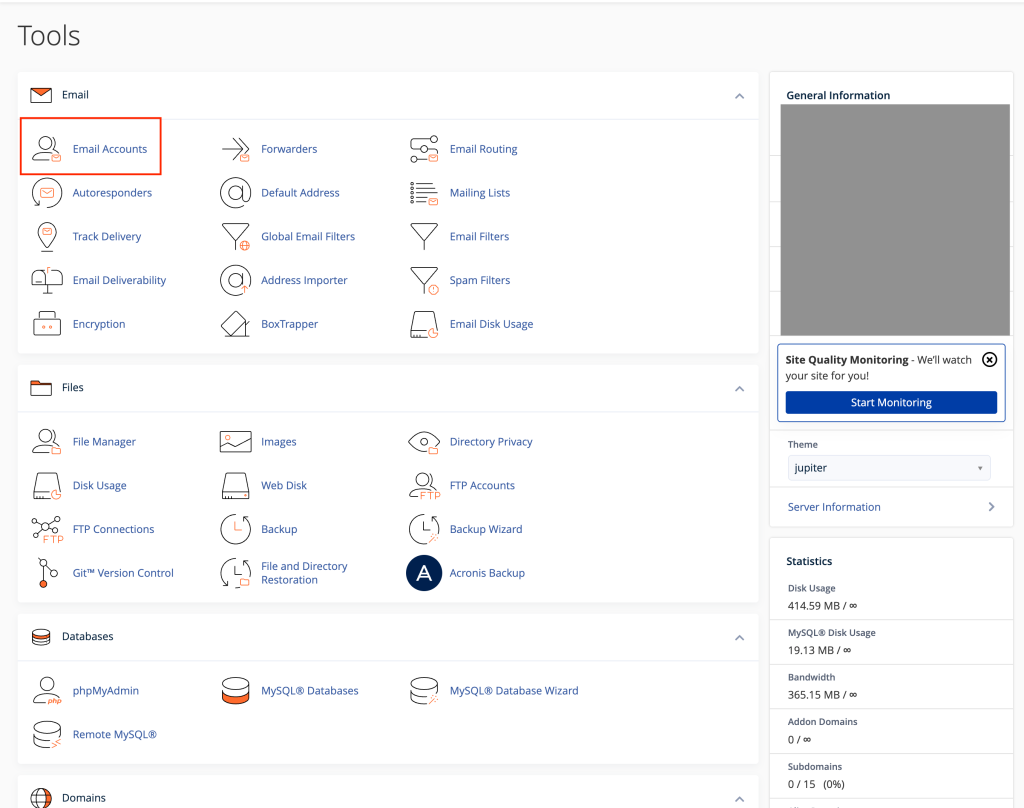Open the Git™ Version Control link text
The width and height of the screenshot is (1024, 808).
click(123, 573)
